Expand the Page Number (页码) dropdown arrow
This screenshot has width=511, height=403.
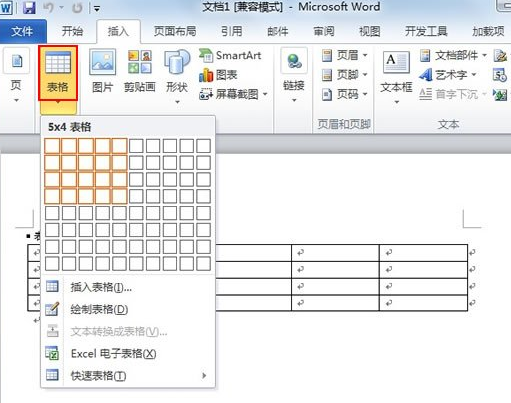coord(365,94)
